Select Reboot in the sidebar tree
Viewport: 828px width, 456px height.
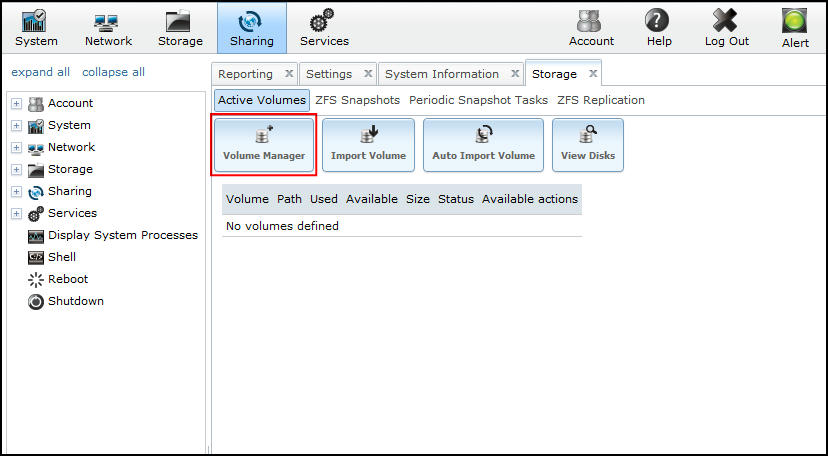coord(67,279)
